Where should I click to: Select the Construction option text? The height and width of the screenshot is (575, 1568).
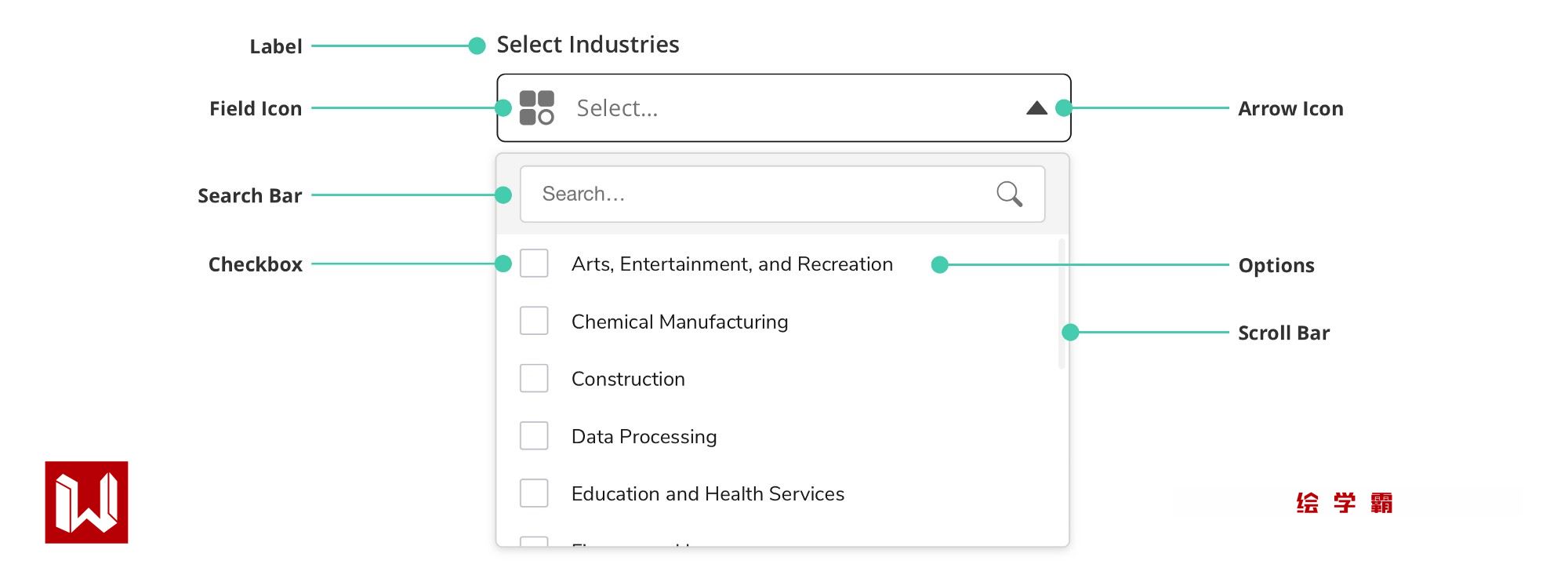click(628, 379)
